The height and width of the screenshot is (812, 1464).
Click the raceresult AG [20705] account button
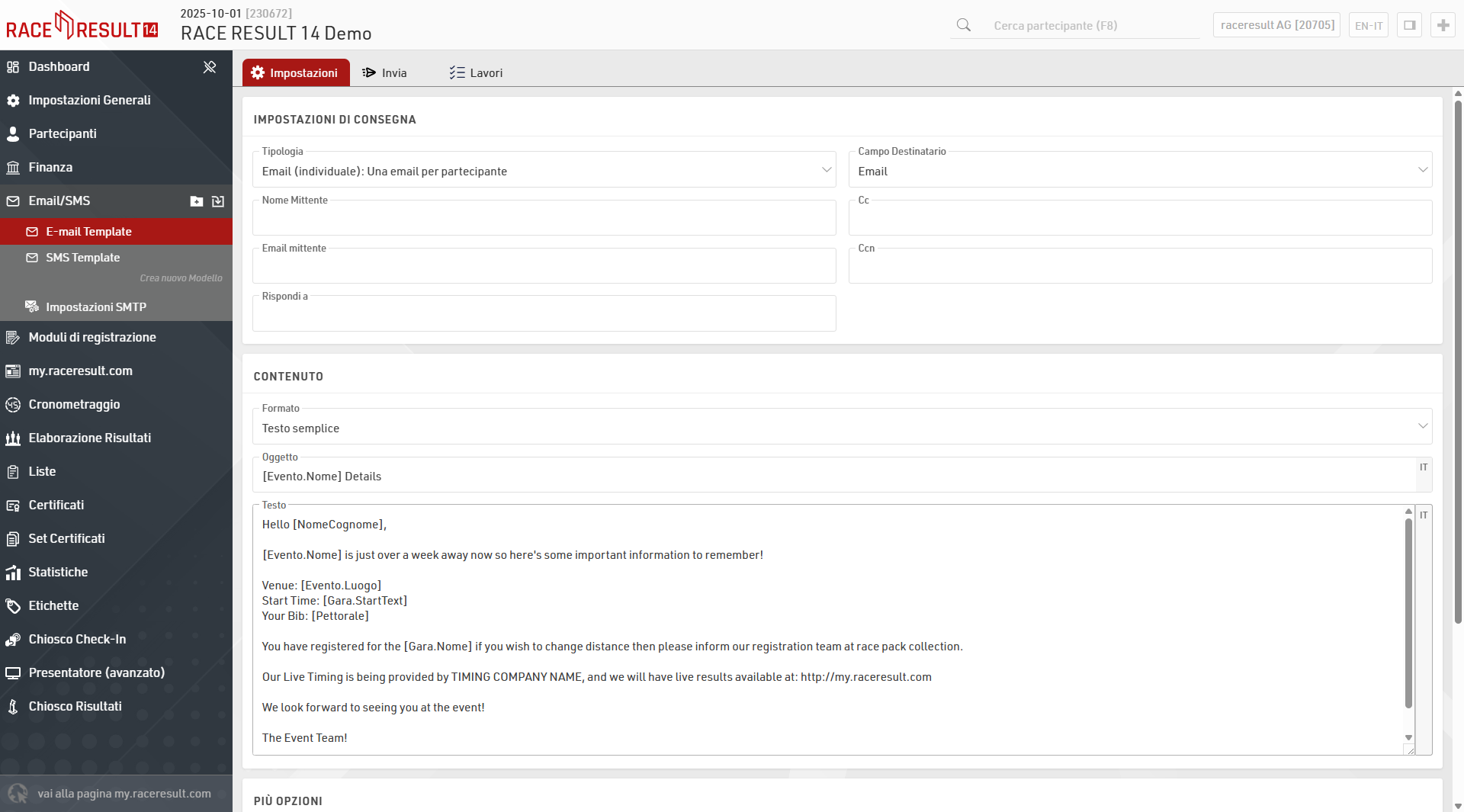[x=1276, y=25]
